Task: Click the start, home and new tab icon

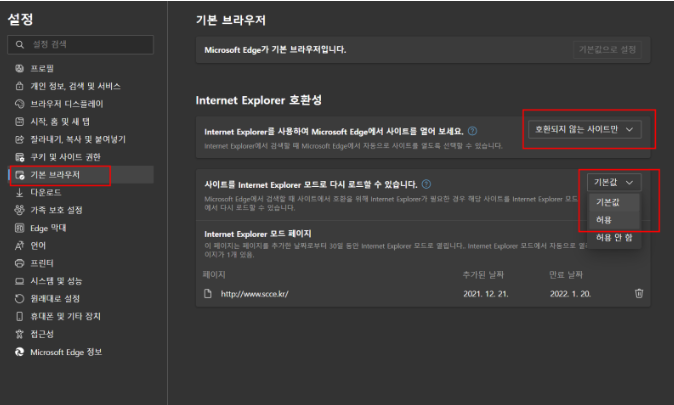Action: [x=19, y=122]
